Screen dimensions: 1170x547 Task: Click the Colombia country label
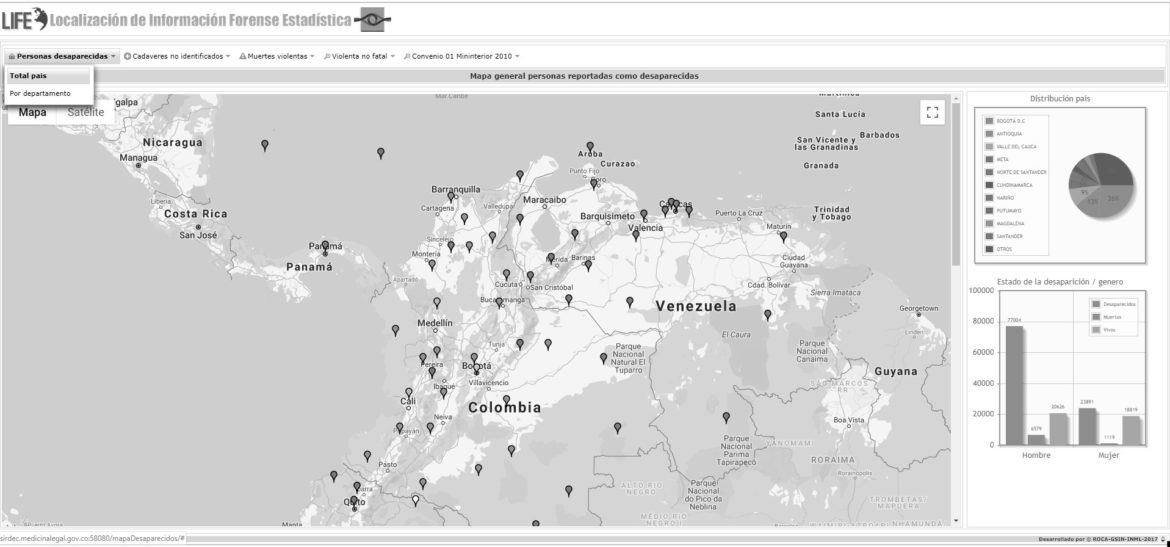tap(504, 408)
